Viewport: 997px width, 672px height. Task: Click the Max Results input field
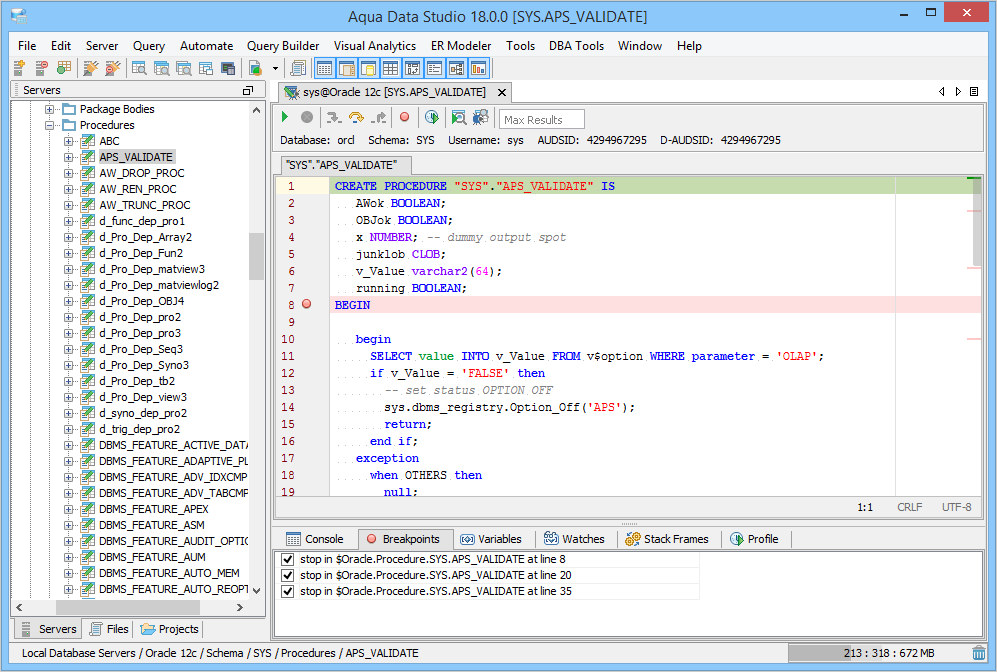541,119
